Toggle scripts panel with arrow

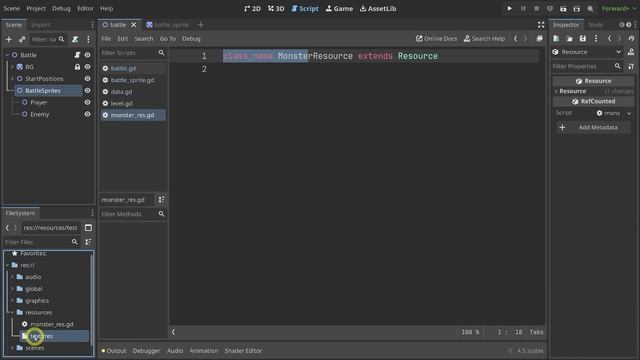pos(173,332)
